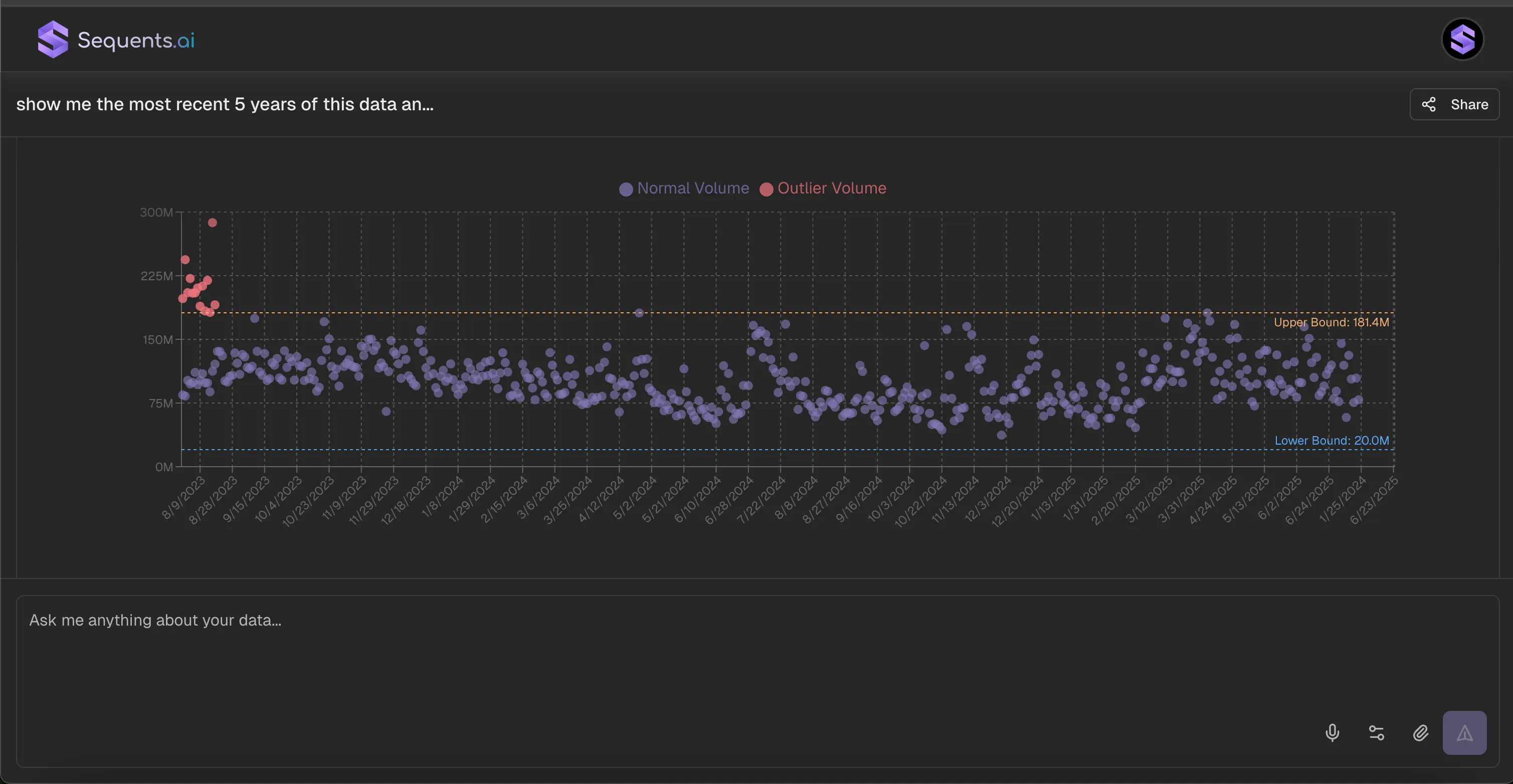
Task: Click the conversation title 'show me the most recent 5 years'
Action: pyautogui.click(x=225, y=105)
